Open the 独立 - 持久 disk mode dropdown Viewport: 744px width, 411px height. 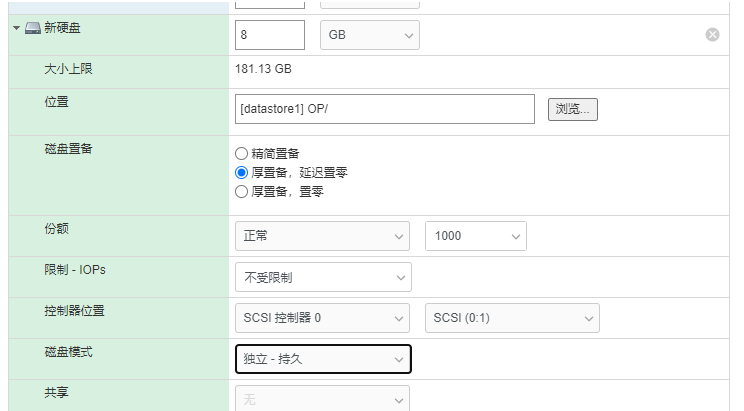[323, 359]
